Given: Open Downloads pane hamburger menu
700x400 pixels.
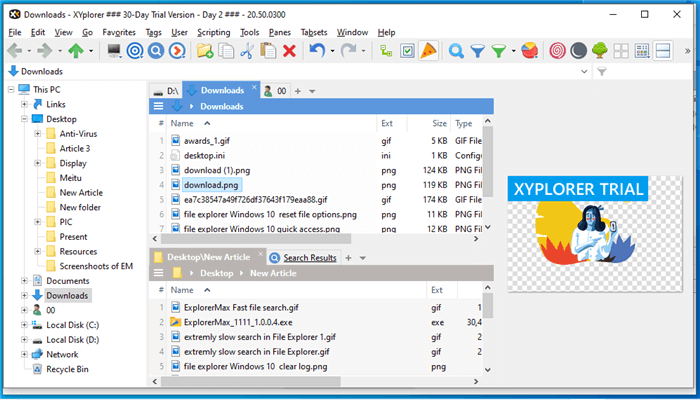Looking at the screenshot, I should pos(158,106).
